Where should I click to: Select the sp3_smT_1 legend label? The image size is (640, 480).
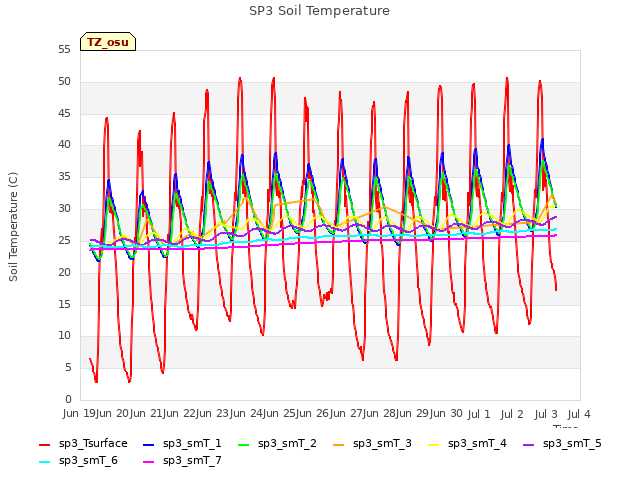(x=192, y=444)
